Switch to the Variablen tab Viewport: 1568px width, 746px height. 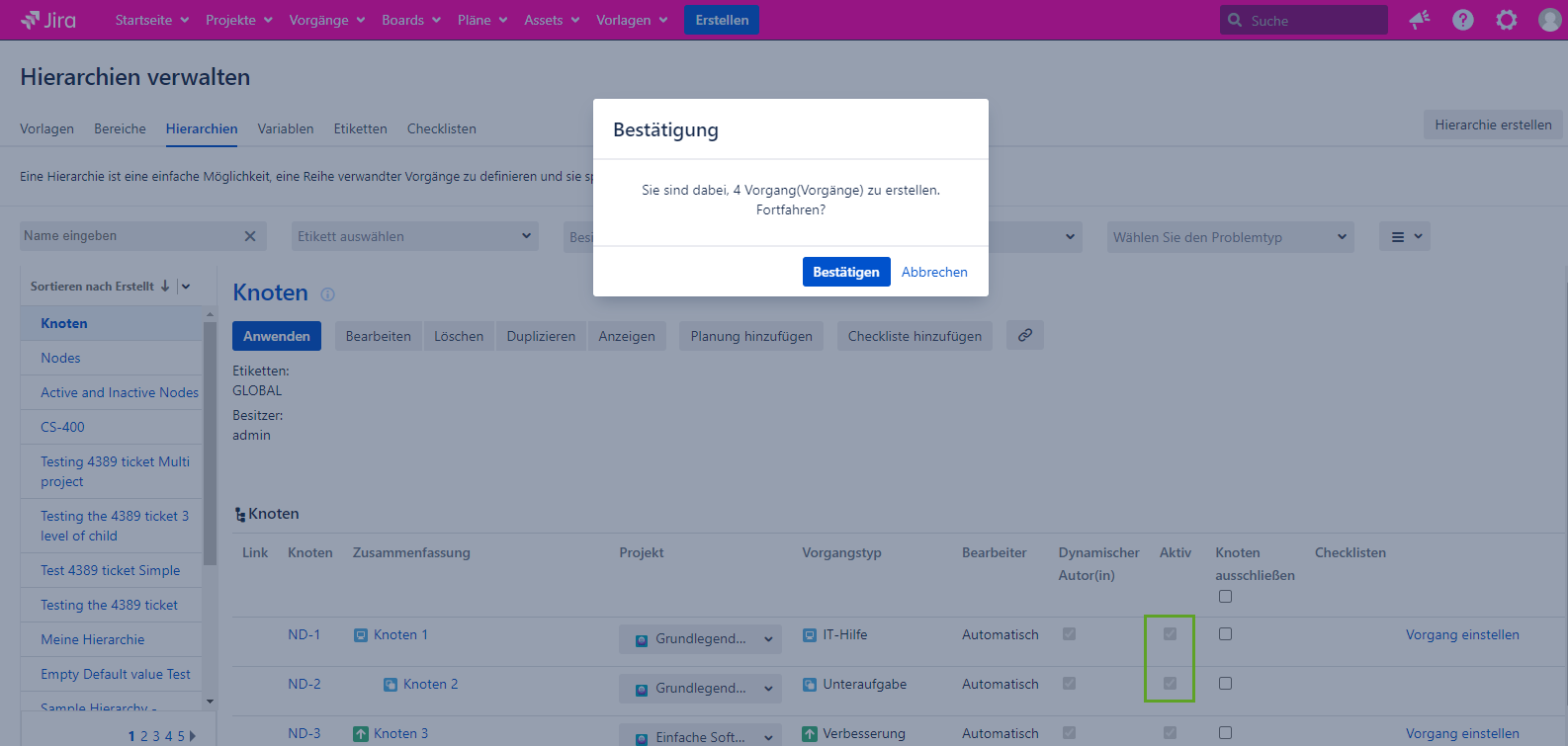(286, 128)
